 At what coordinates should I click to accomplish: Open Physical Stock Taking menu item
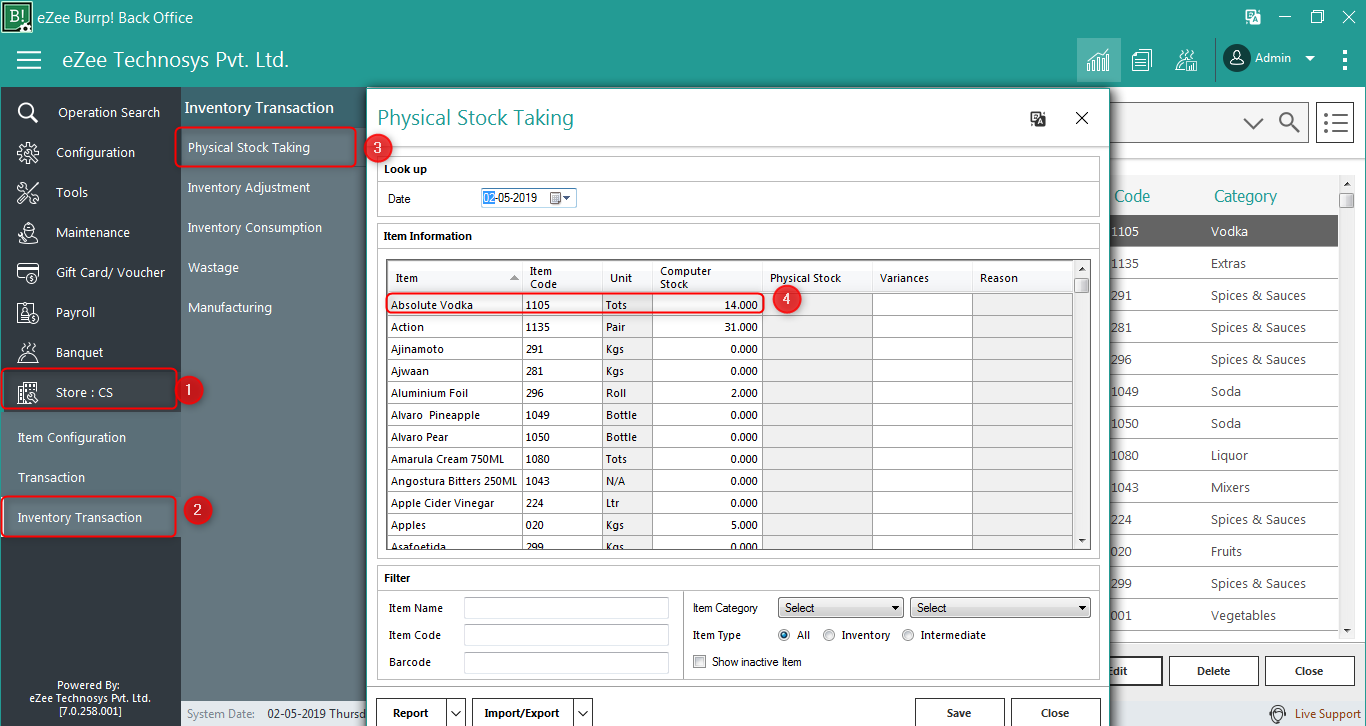click(x=264, y=148)
